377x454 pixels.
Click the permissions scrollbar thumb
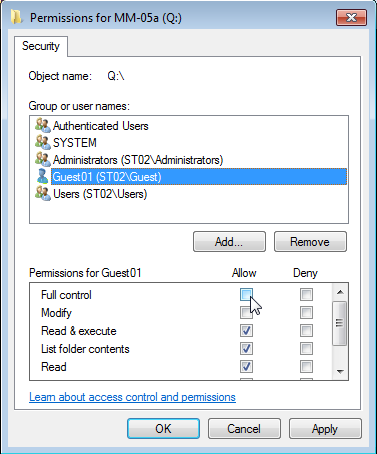[340, 323]
